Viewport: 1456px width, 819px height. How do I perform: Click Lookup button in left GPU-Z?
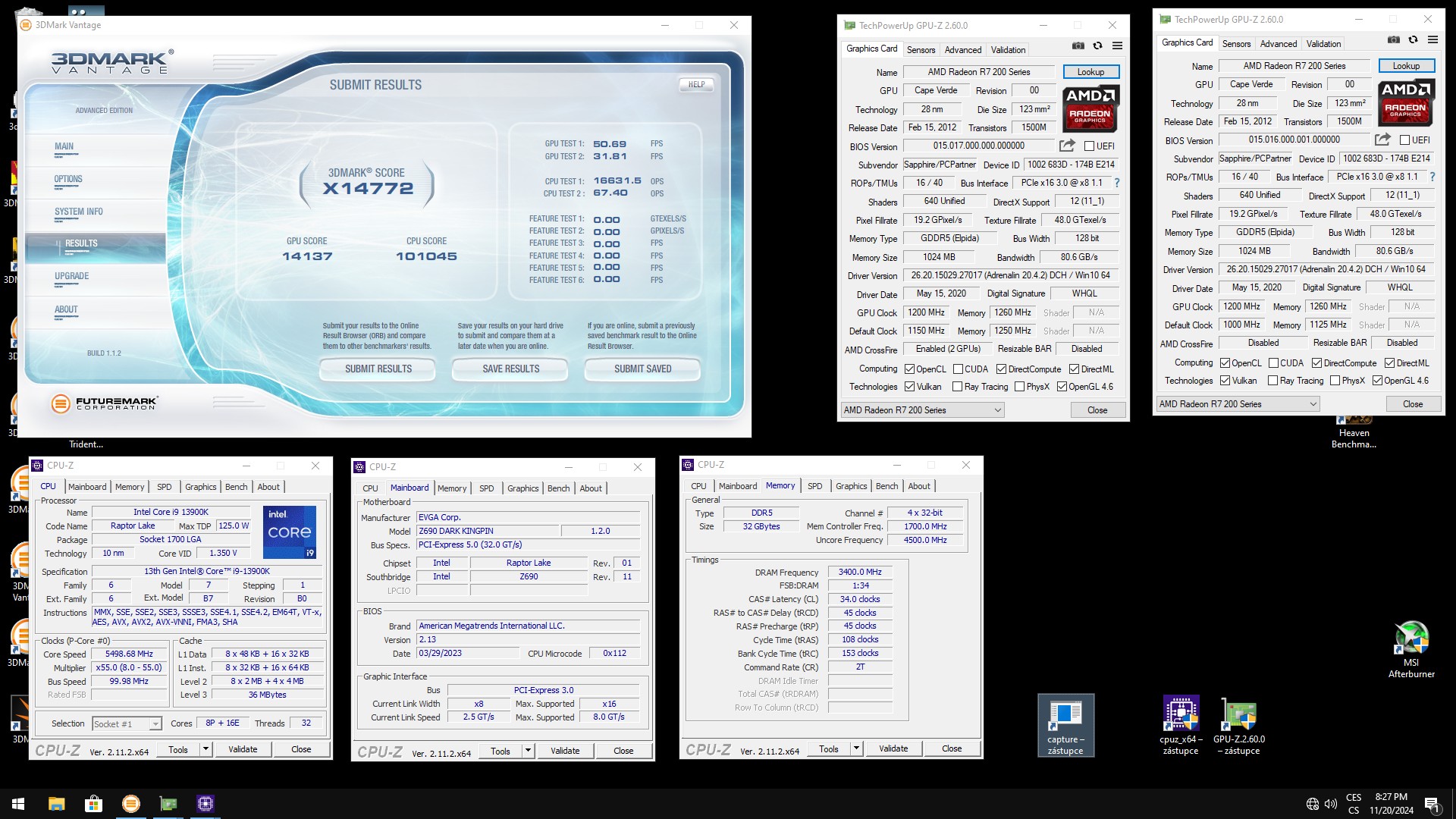[x=1090, y=72]
